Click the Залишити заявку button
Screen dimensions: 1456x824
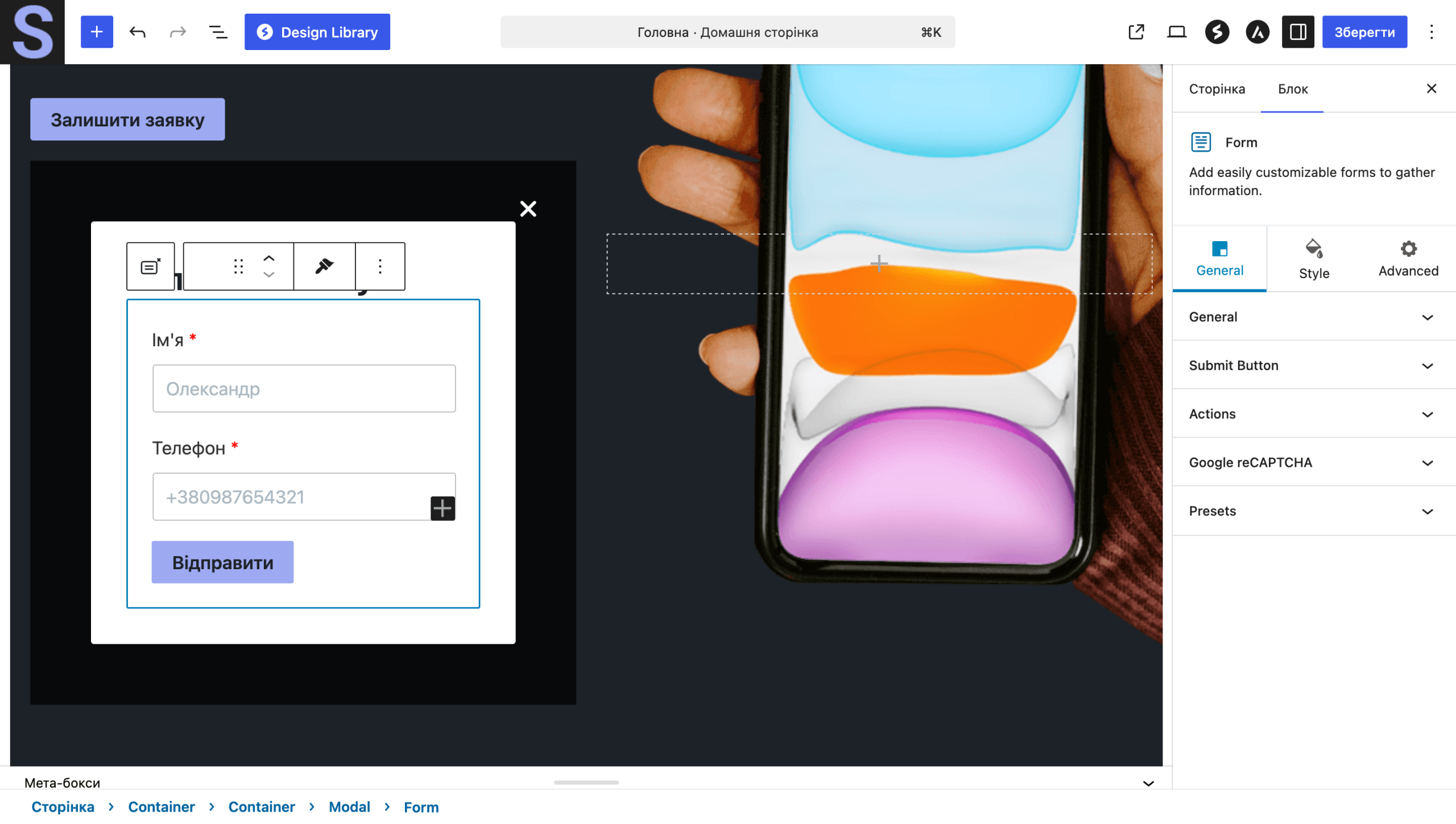point(127,119)
